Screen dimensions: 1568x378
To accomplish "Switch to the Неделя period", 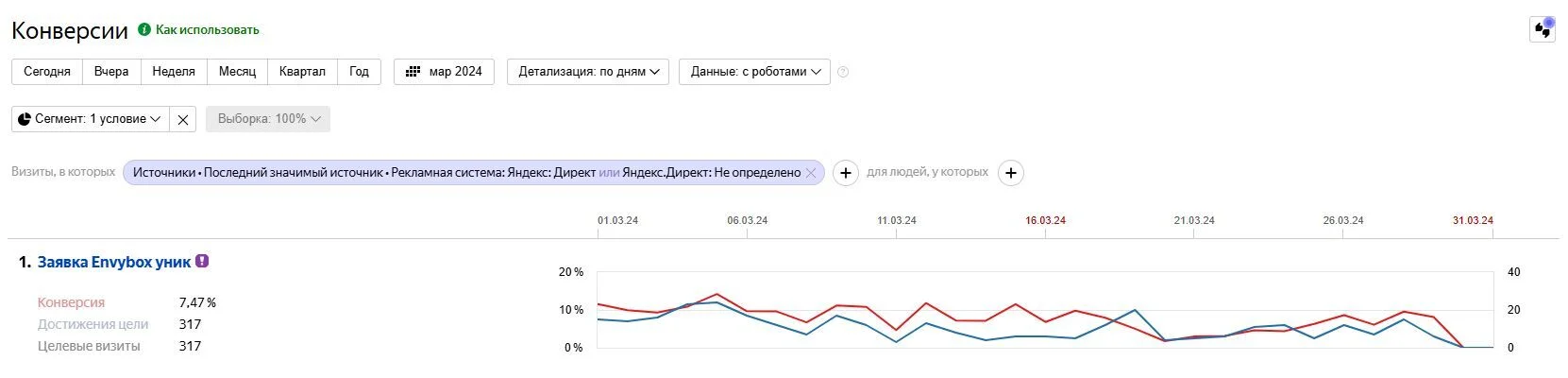I will (174, 72).
